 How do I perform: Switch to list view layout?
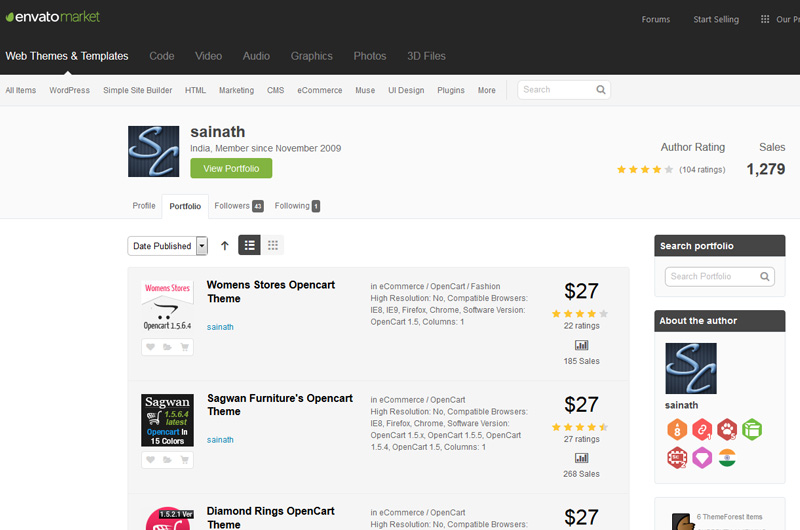click(249, 245)
